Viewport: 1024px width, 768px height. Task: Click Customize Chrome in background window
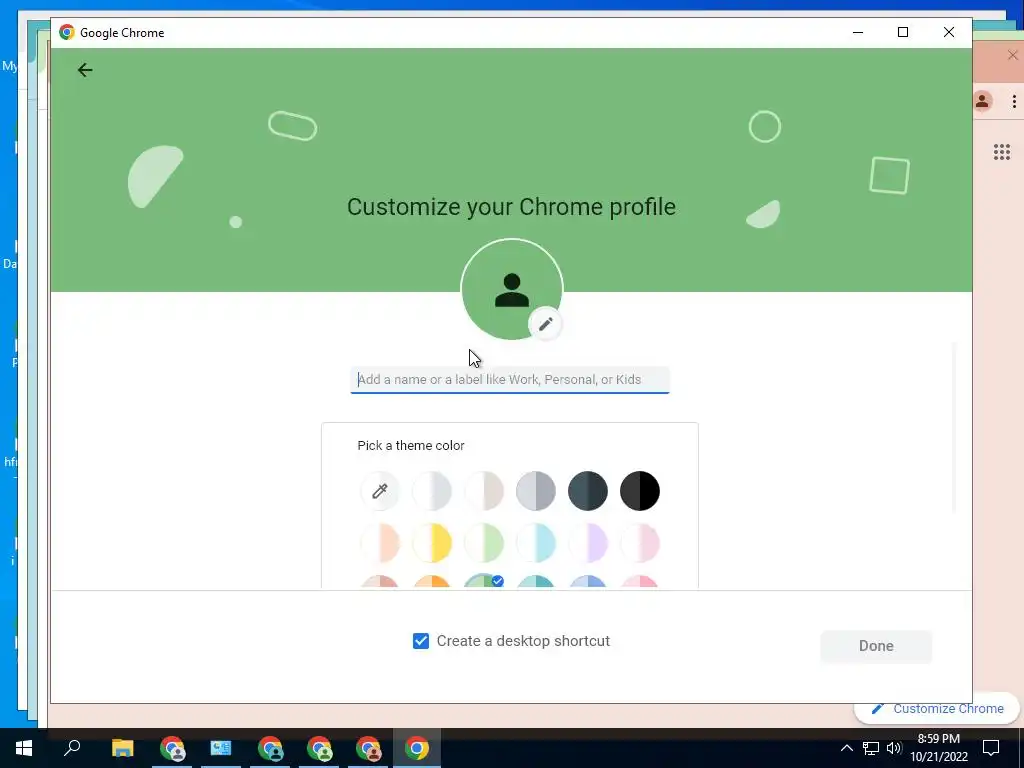pos(938,709)
